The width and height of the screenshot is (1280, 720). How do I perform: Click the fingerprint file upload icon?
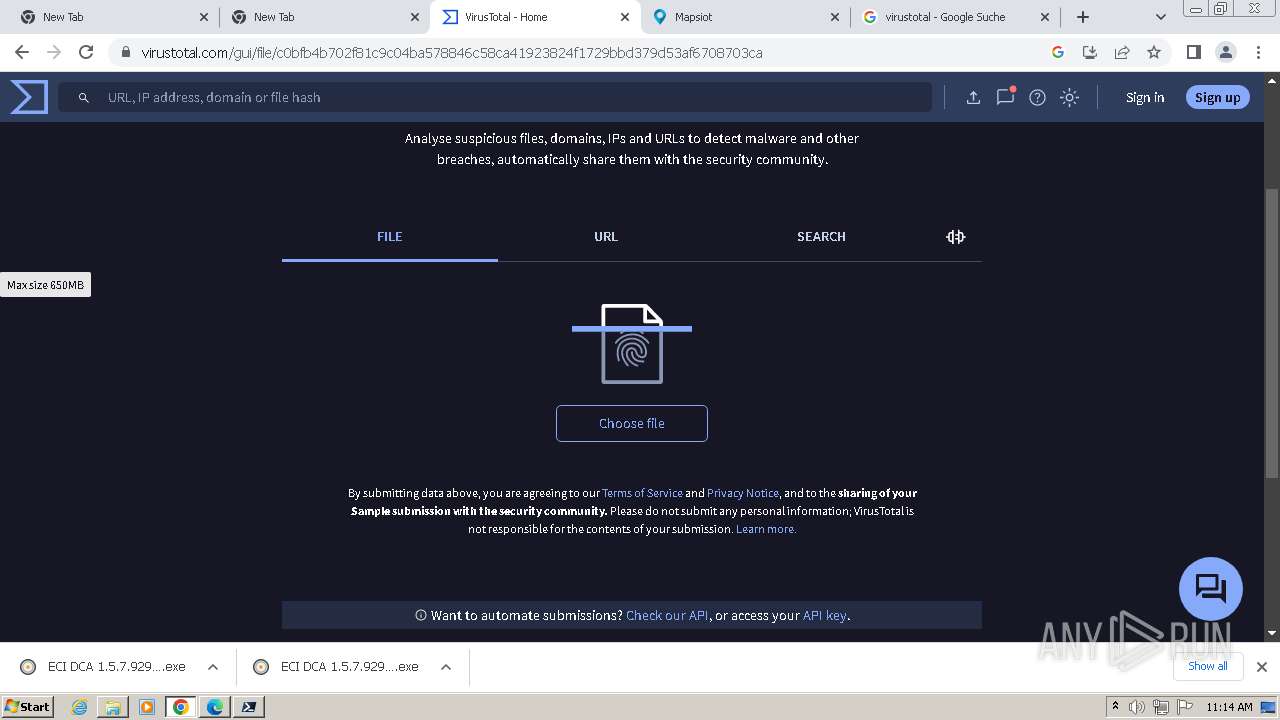[x=632, y=343]
